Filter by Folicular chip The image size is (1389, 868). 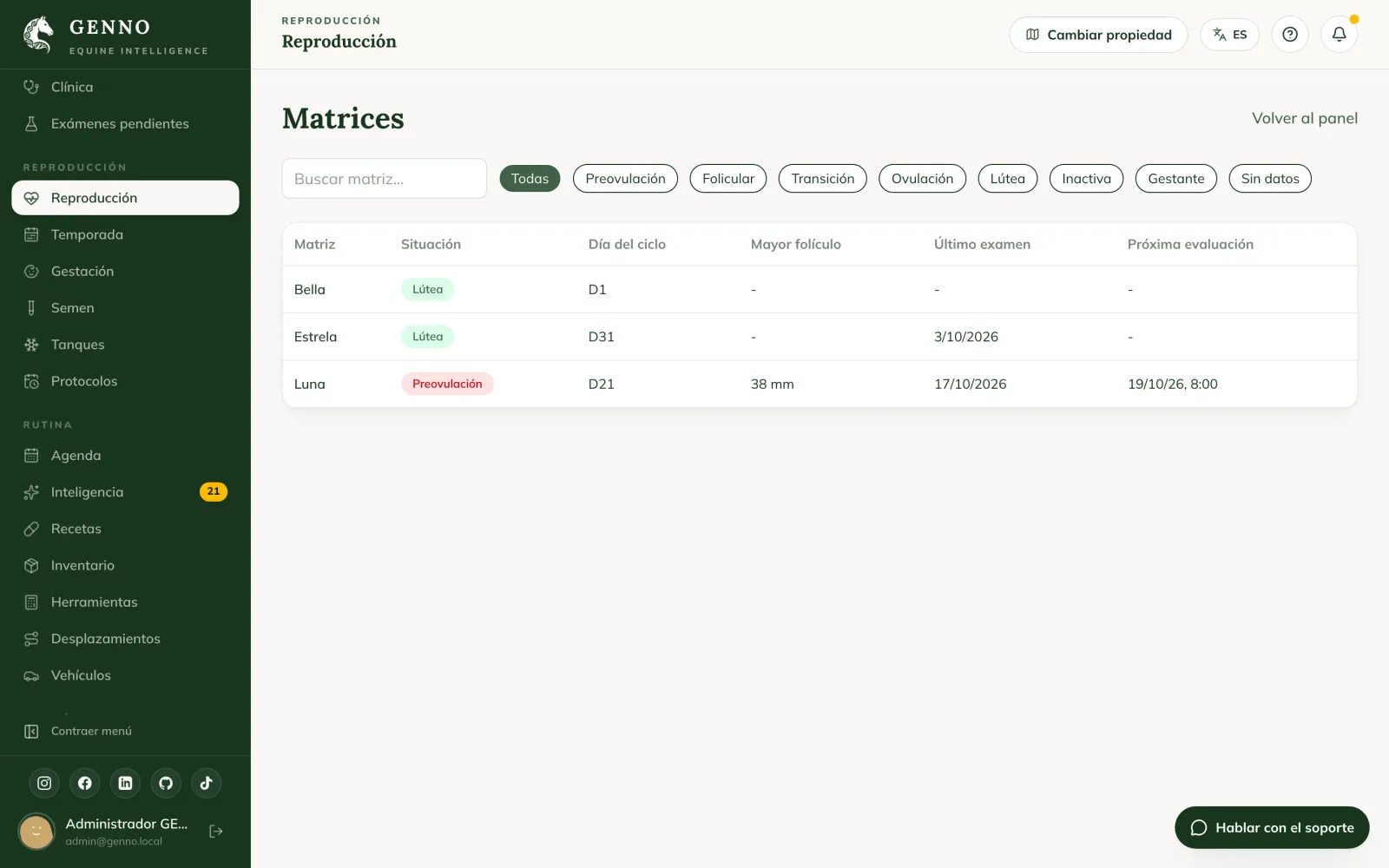click(728, 179)
